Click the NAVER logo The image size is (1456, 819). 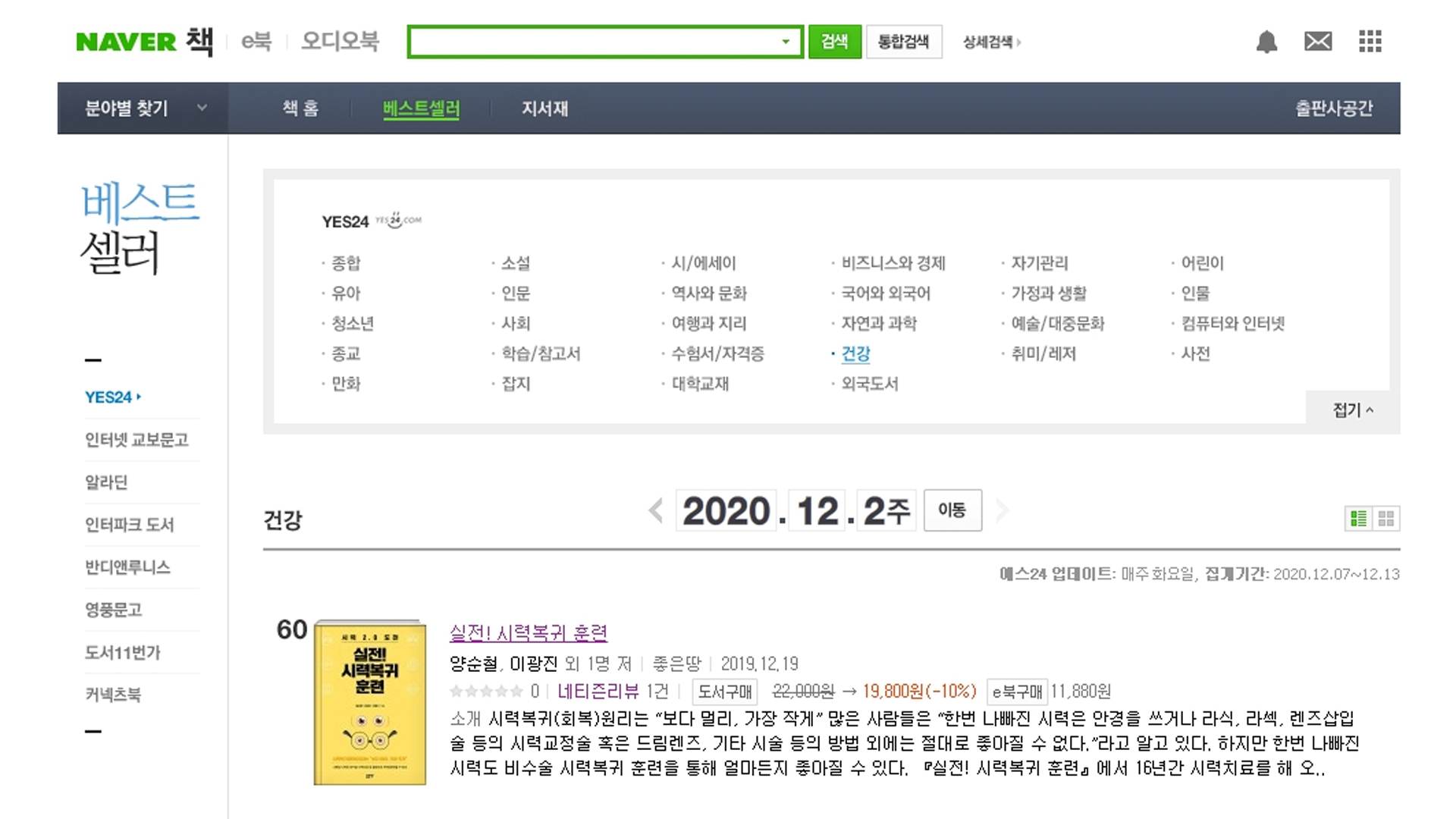(126, 42)
